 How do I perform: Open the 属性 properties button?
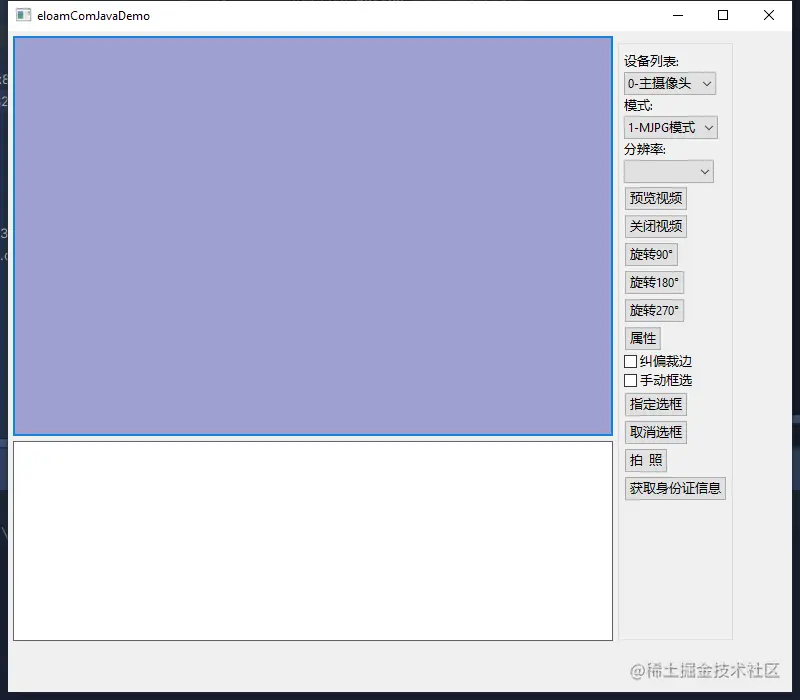pyautogui.click(x=642, y=338)
